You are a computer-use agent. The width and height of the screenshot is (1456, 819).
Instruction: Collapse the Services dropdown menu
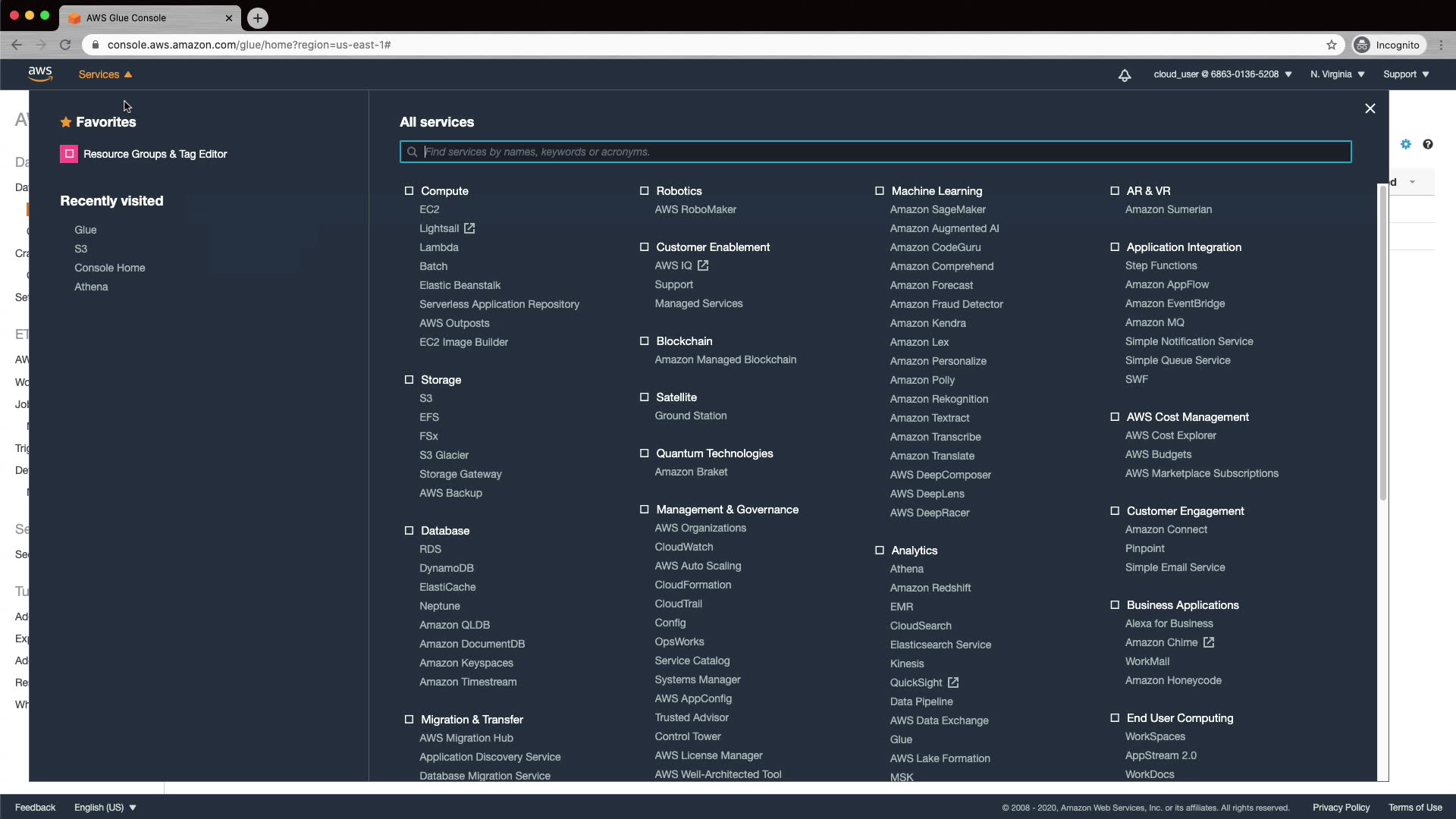(x=105, y=74)
